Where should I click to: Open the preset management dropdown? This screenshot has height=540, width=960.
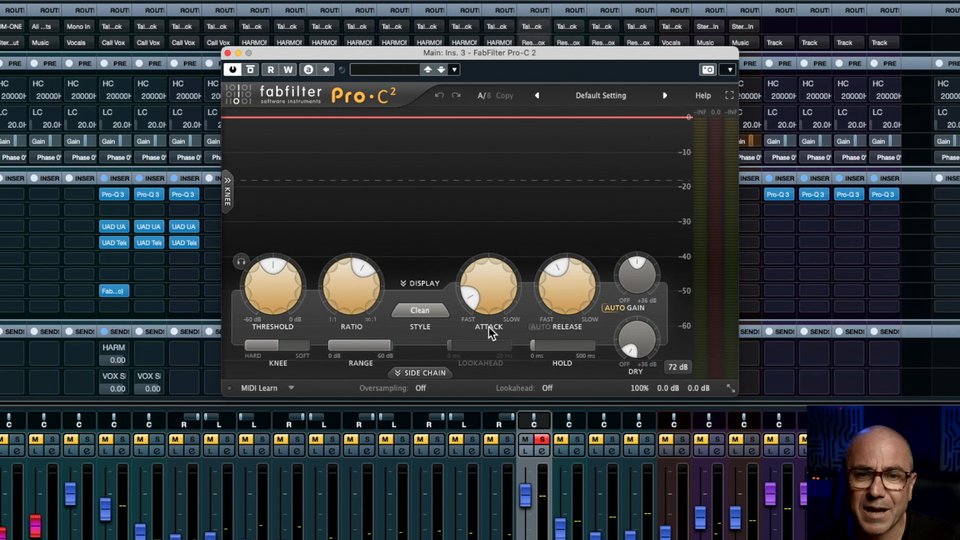[454, 70]
